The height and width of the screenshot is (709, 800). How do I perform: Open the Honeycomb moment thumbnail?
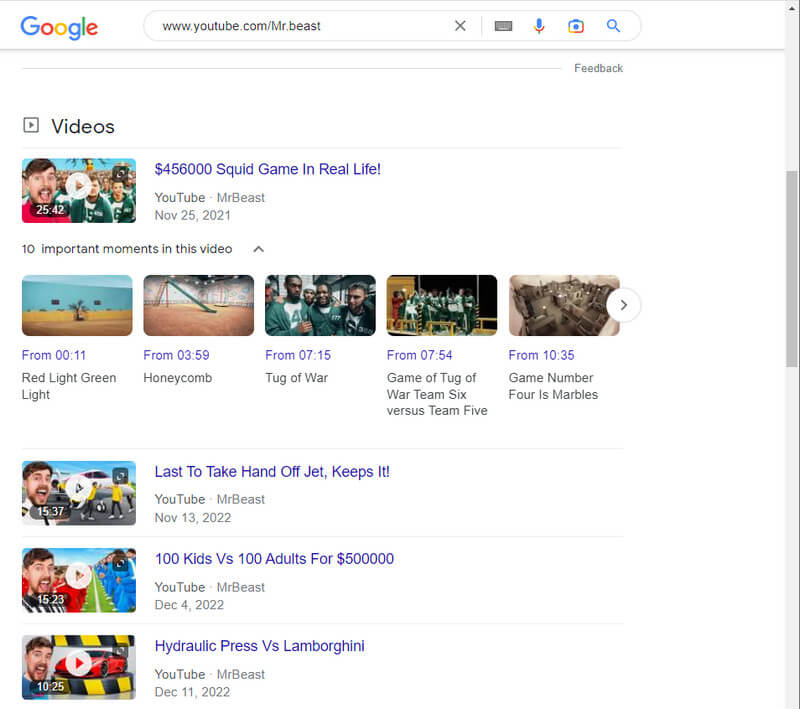198,306
